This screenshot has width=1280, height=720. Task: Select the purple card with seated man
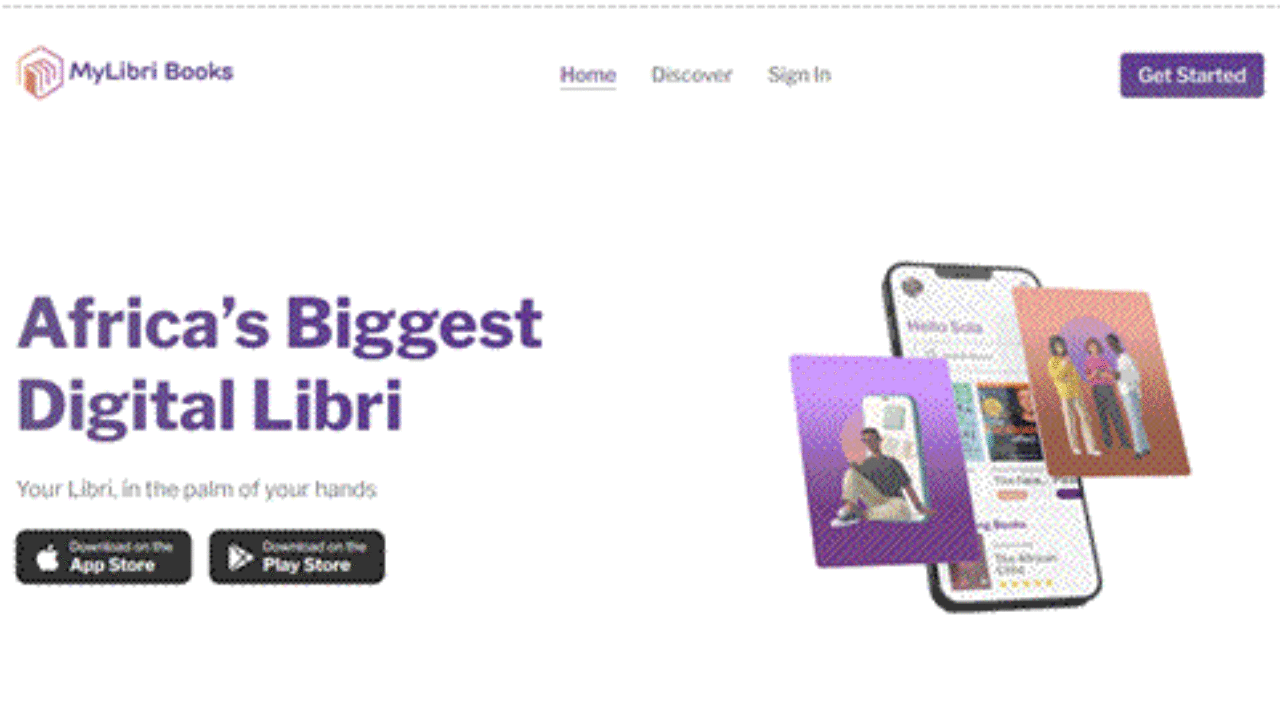click(885, 461)
